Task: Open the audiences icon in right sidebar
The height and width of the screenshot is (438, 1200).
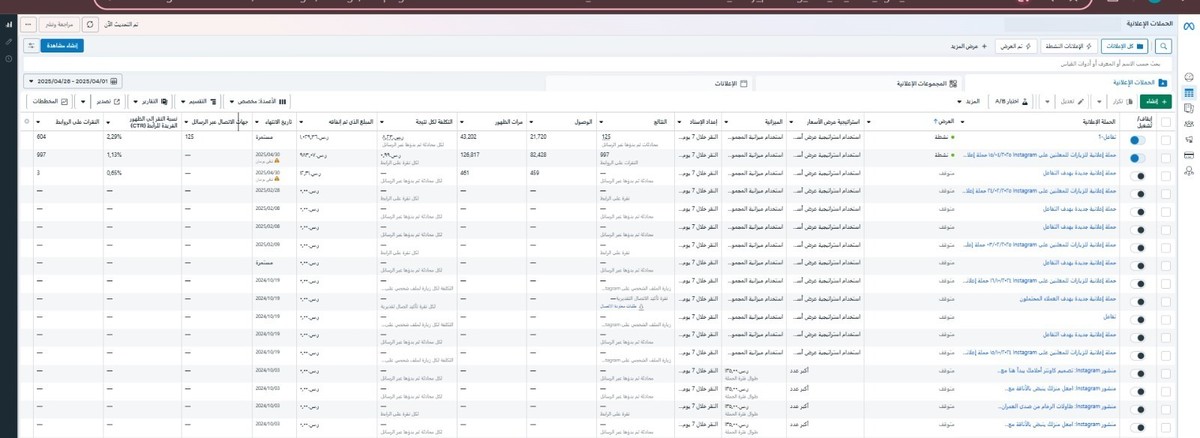Action: click(1188, 124)
